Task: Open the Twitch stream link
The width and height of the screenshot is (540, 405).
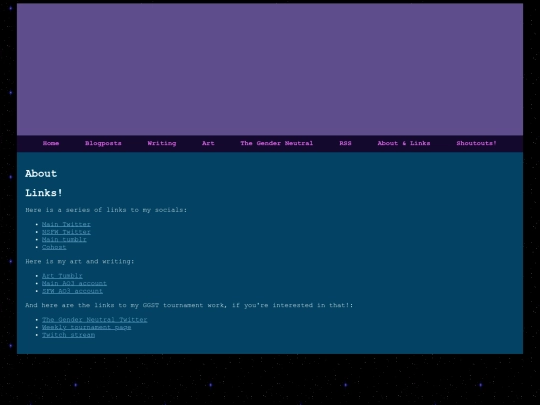Action: pos(68,335)
